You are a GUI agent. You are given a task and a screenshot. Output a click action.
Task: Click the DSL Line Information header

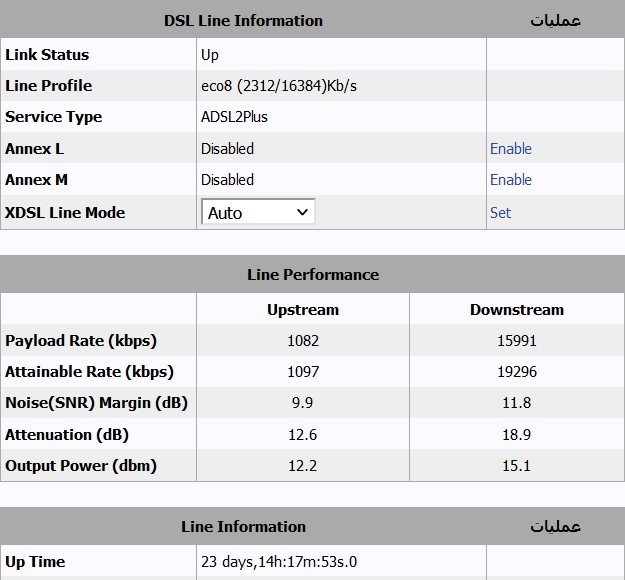pos(243,21)
